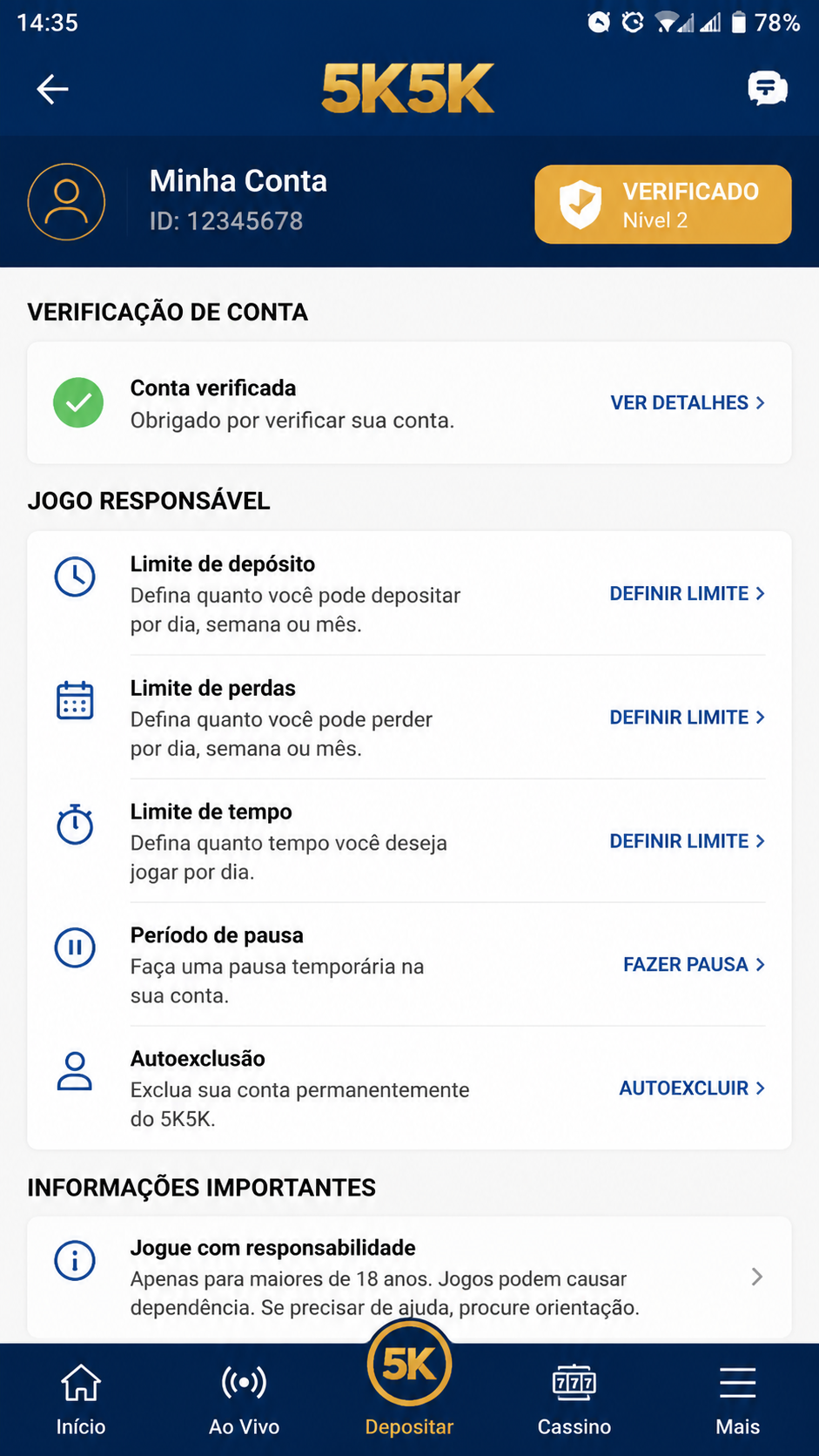Open DEFINIR LIMITE for Limite de depósito
819x1456 pixels.
688,593
